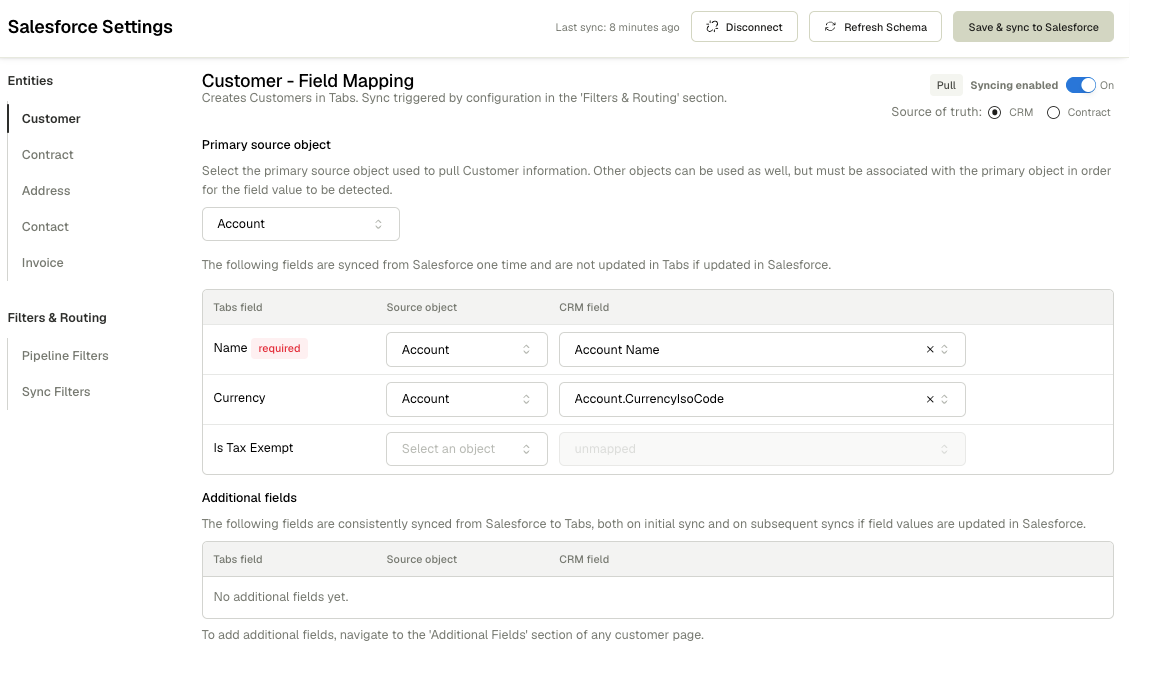The width and height of the screenshot is (1158, 673).
Task: Open the Customer entity in sidebar
Action: click(x=51, y=118)
